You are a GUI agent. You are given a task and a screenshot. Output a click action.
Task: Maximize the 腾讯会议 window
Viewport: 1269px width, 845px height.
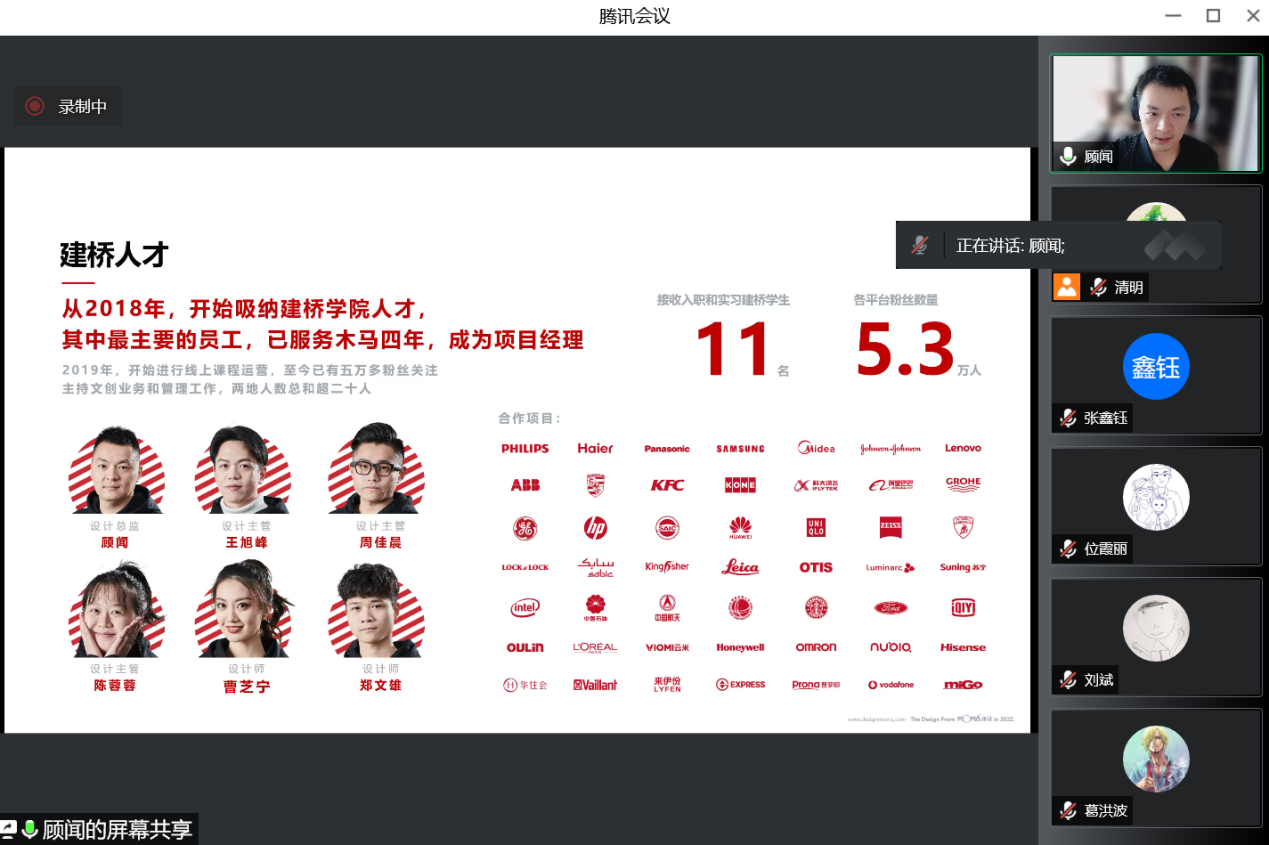click(1213, 16)
